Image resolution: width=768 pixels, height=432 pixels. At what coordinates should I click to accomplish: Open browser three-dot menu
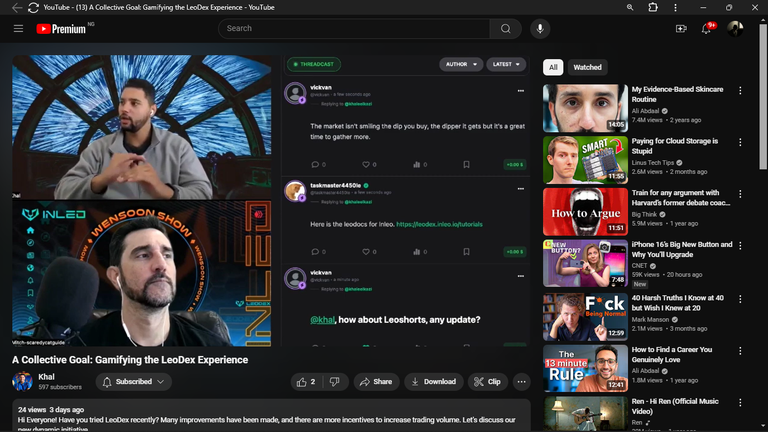(x=675, y=7)
